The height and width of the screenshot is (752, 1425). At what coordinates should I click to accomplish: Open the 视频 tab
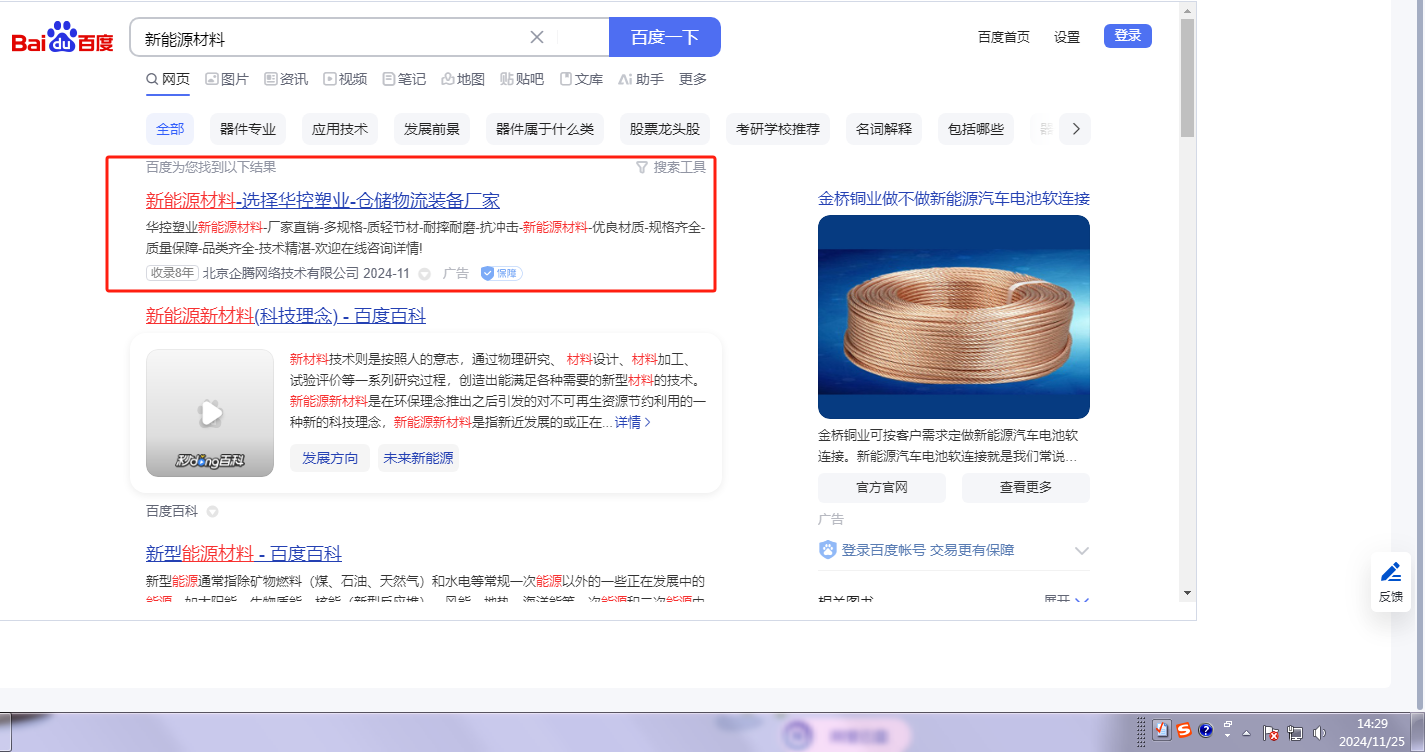click(x=345, y=79)
